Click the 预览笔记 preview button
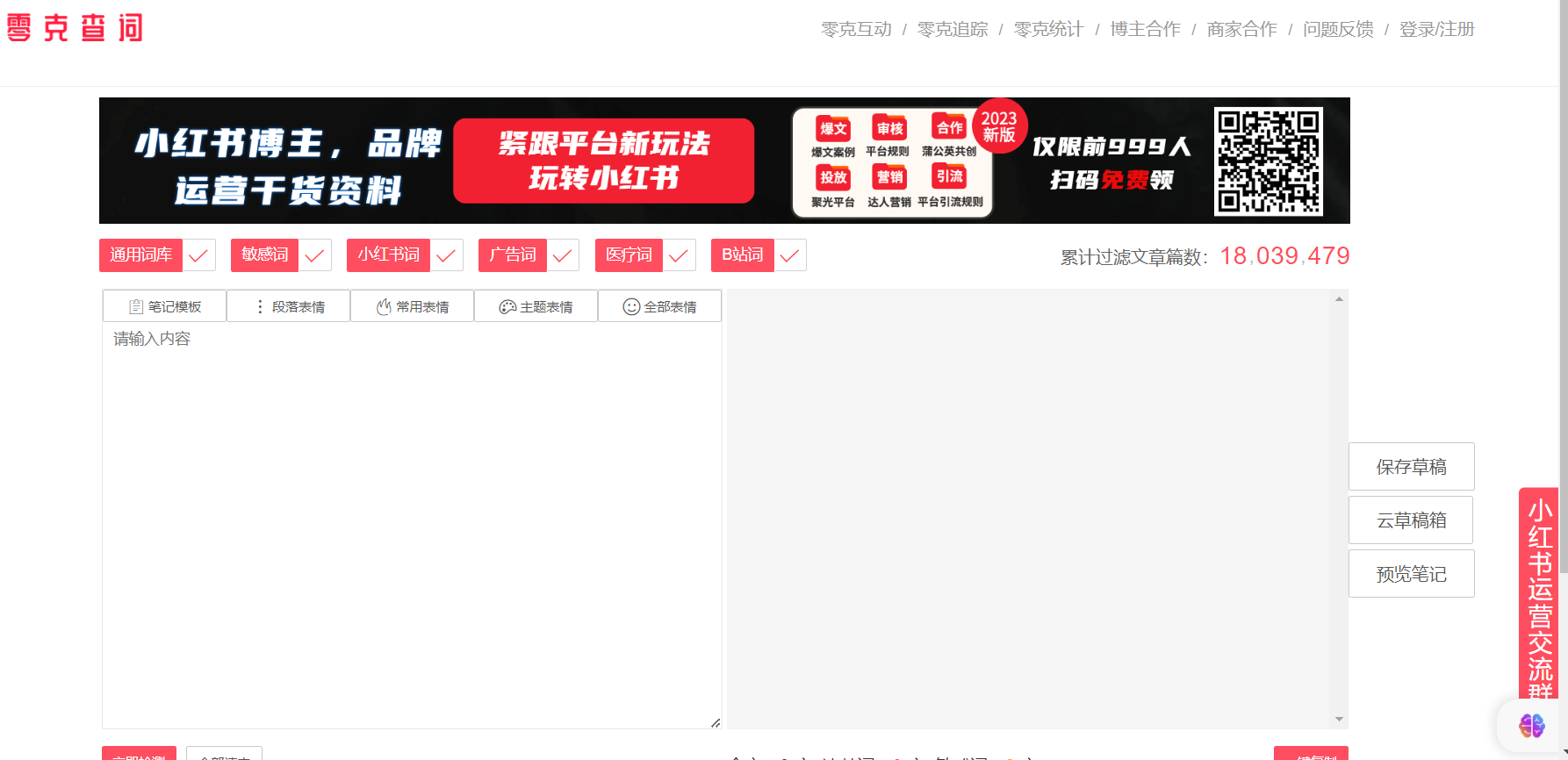1568x760 pixels. tap(1411, 574)
